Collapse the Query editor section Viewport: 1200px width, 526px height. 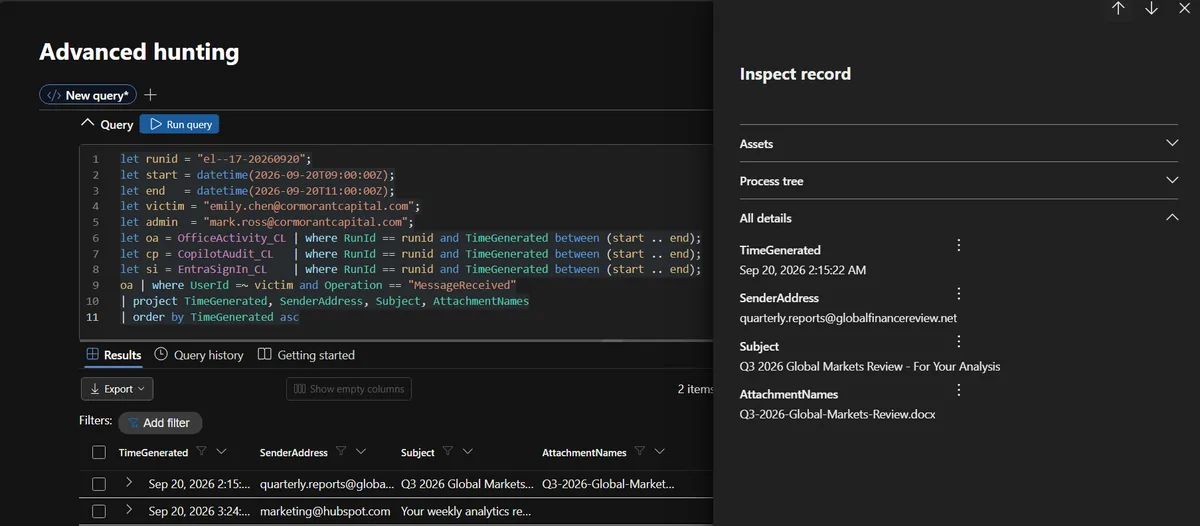86,124
